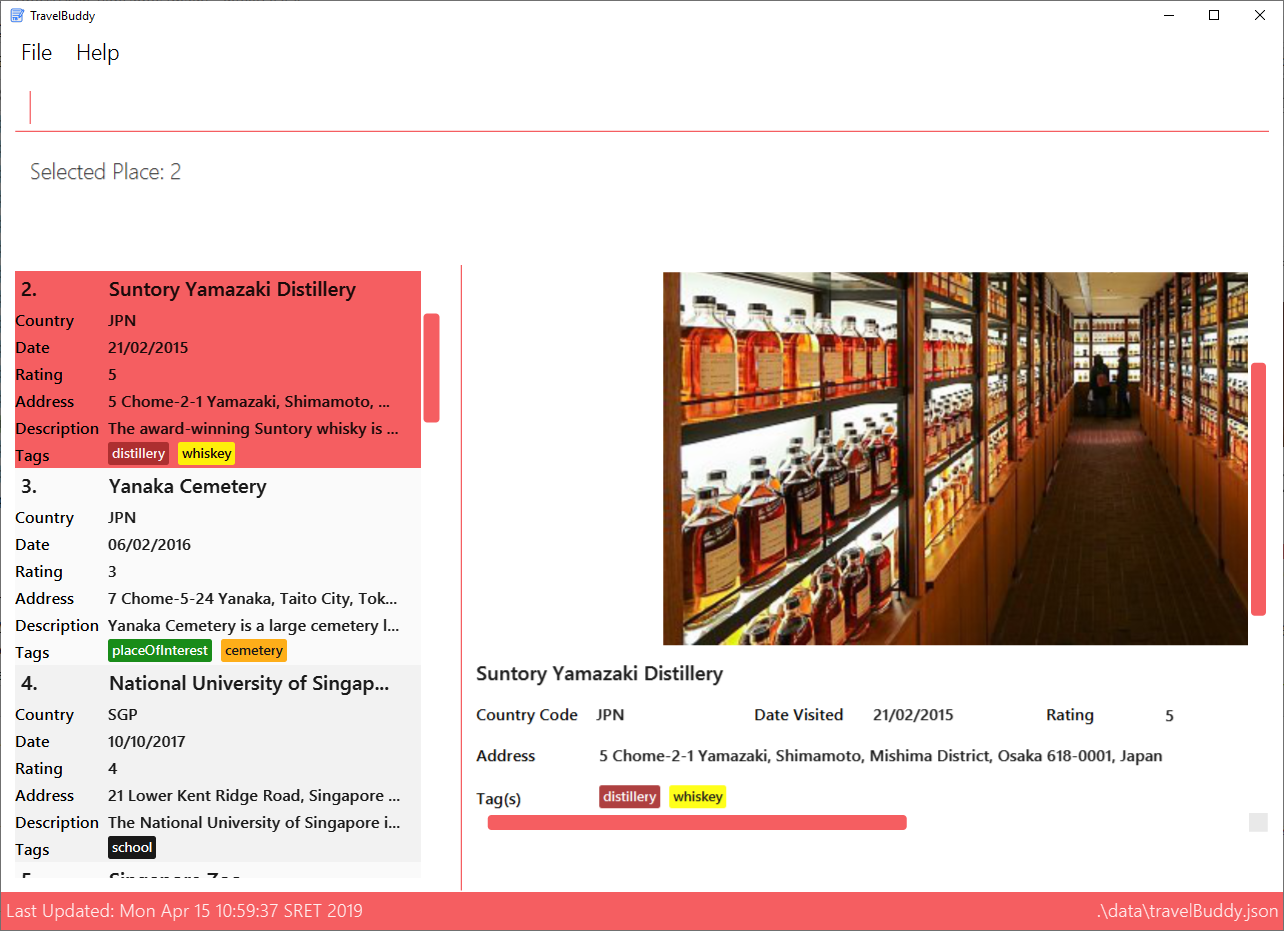Select the Suntory Yamazaki Distillery place card title
Screen dimensions: 1284x931
click(232, 290)
